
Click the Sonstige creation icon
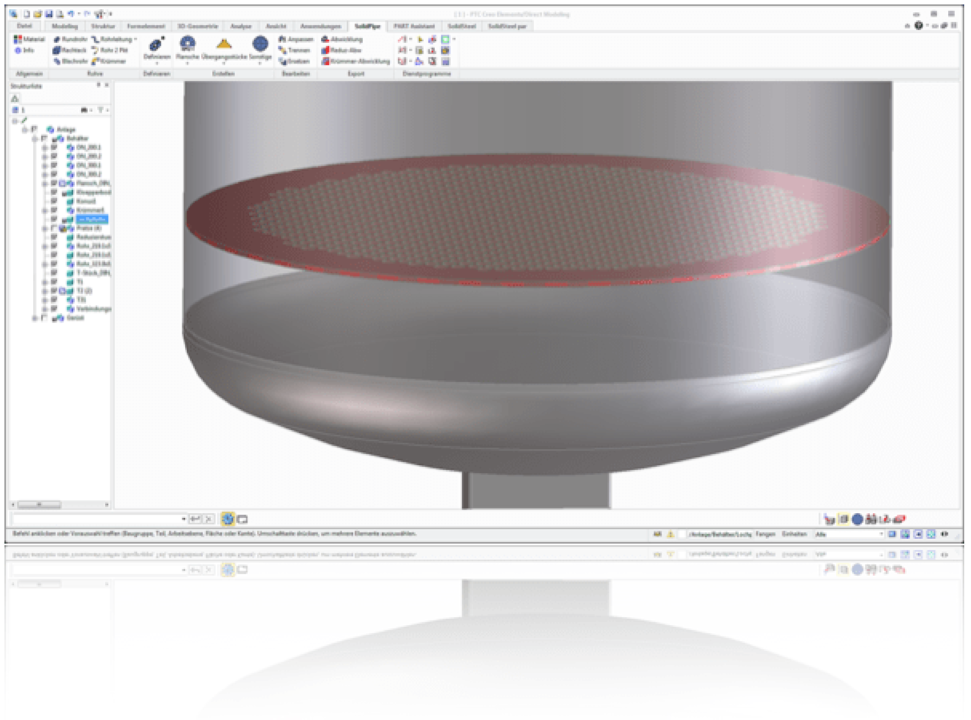[260, 44]
